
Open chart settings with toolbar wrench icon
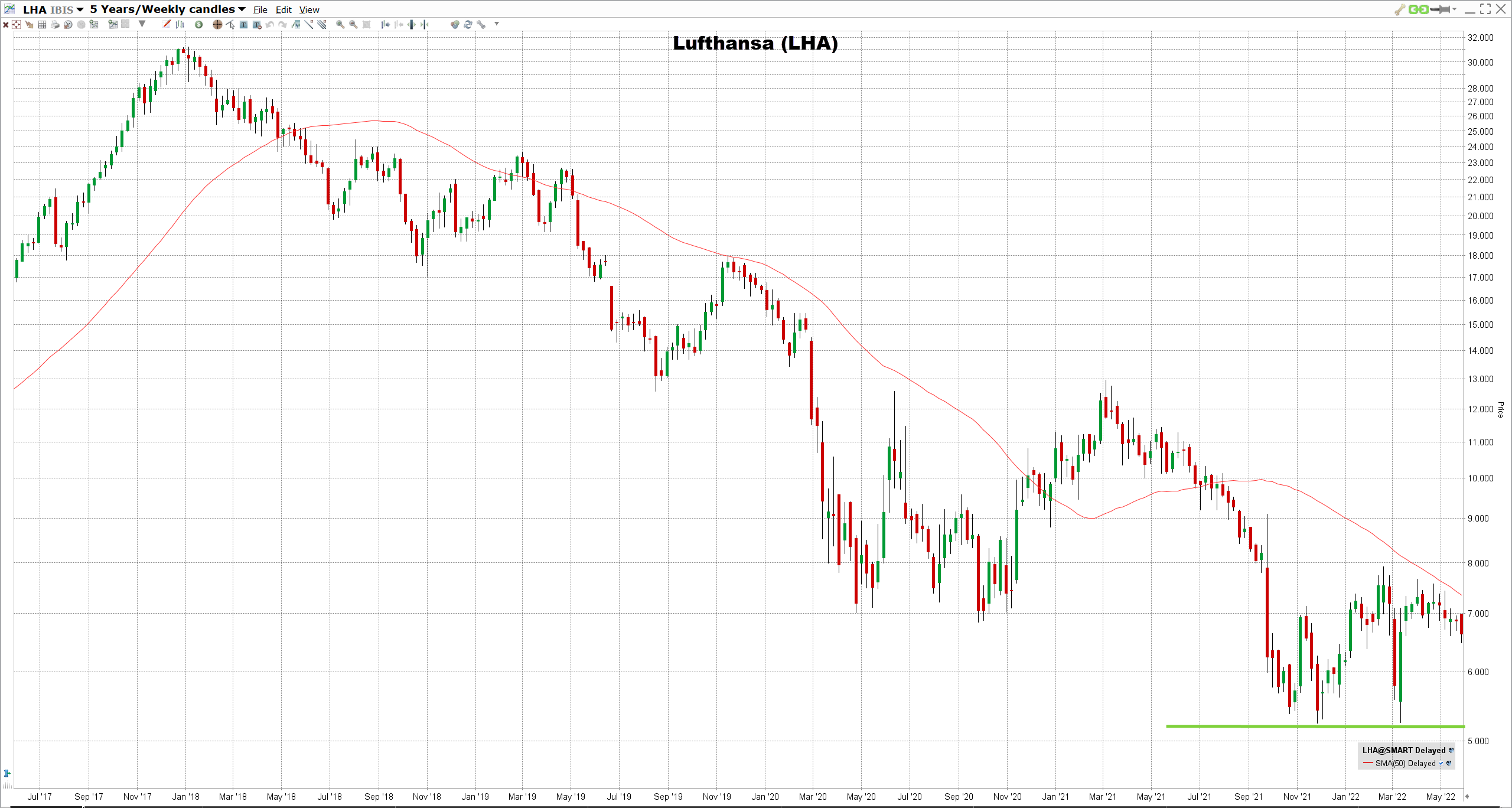[x=481, y=24]
